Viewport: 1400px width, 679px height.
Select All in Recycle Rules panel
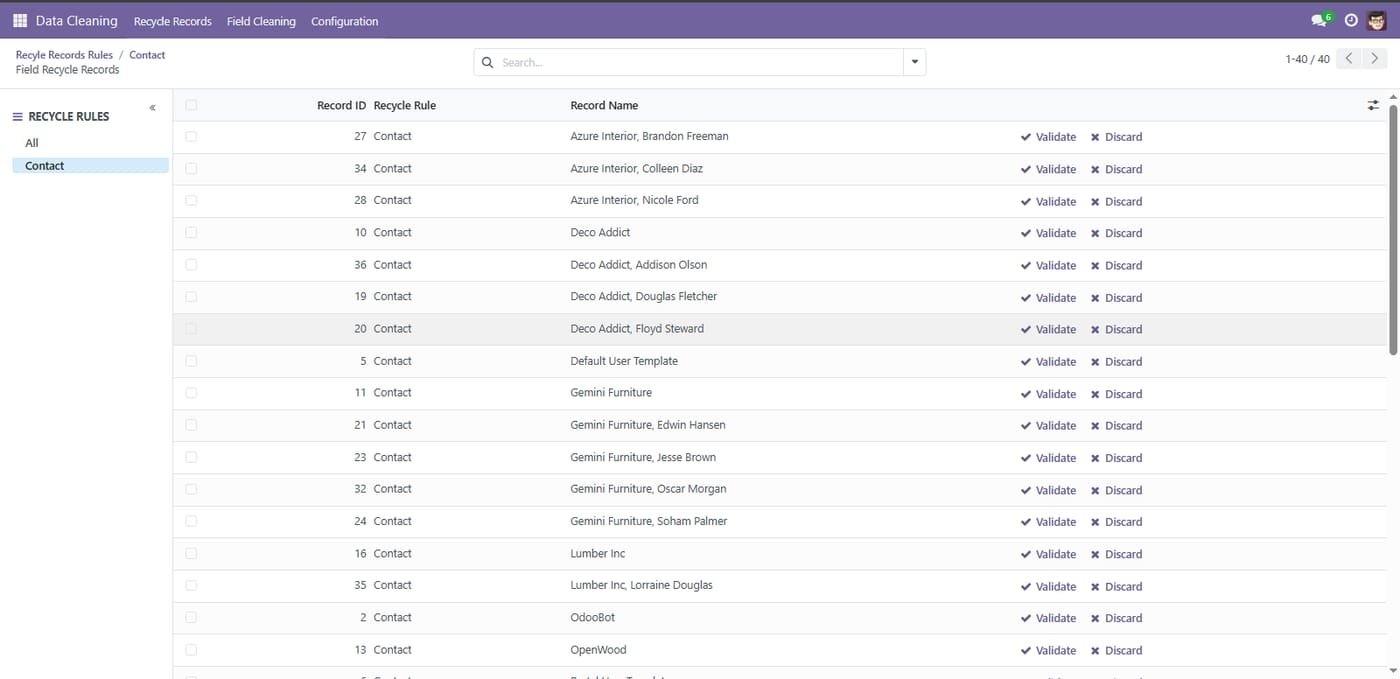pos(32,143)
